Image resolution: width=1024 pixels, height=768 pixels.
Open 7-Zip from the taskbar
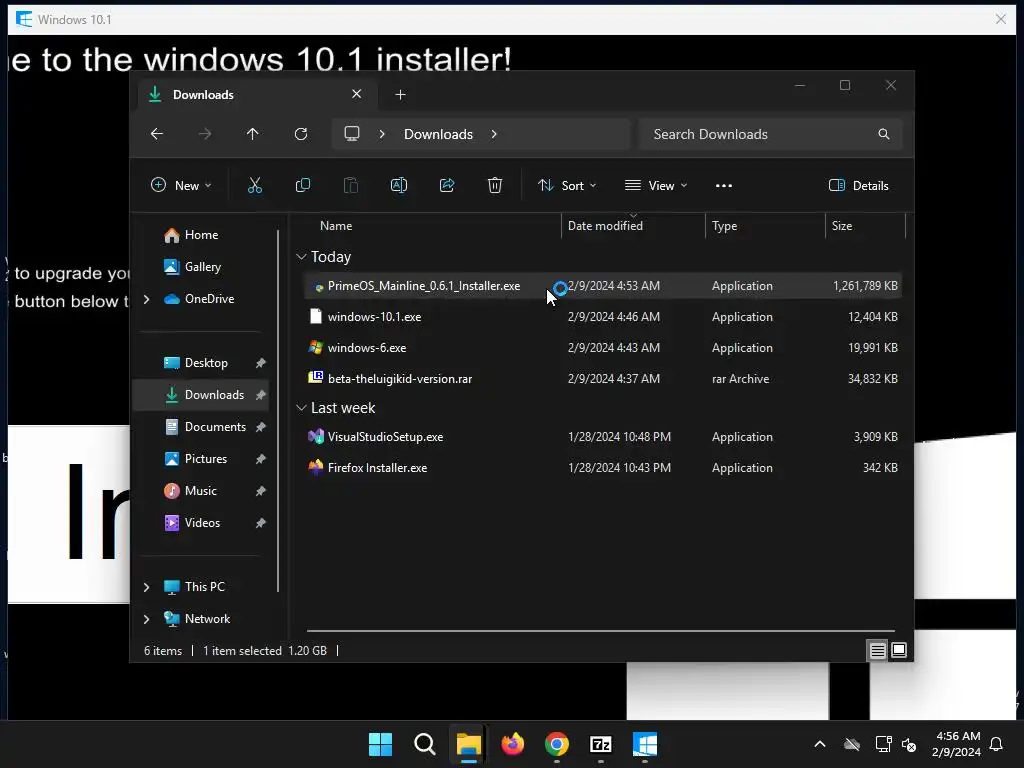601,744
